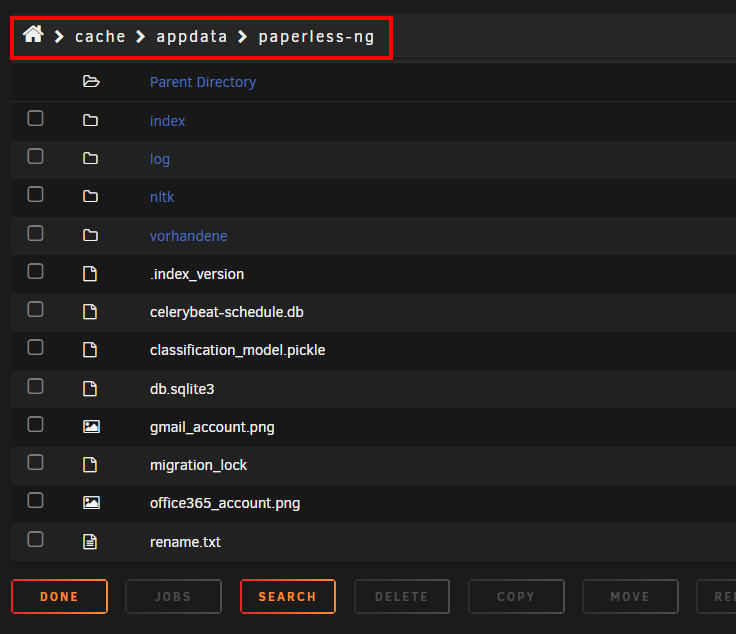This screenshot has height=634, width=736.
Task: Click file icon of classification_model.pickle
Action: 90,350
